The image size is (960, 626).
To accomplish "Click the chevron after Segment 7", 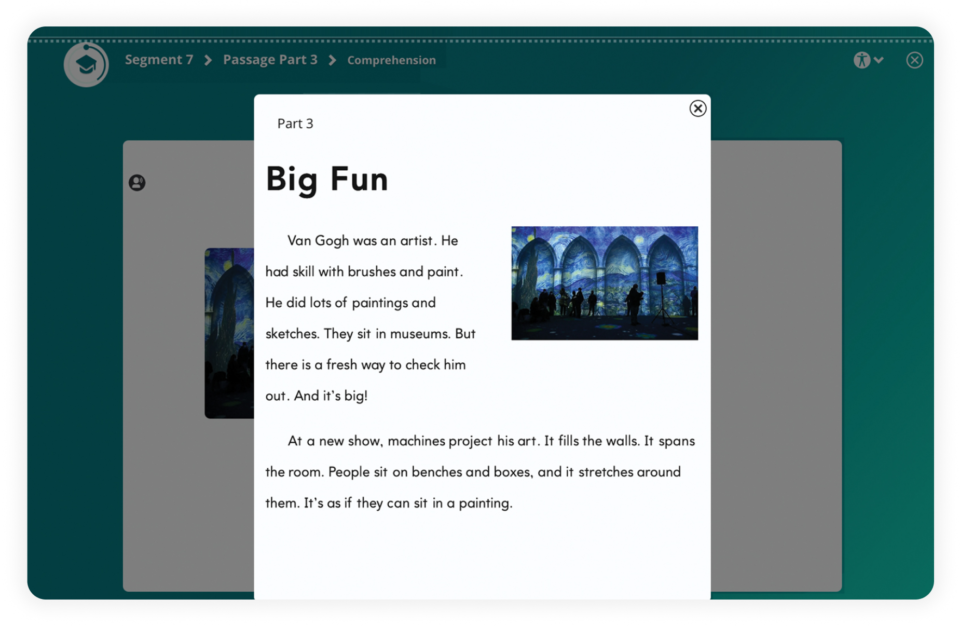I will [x=208, y=60].
